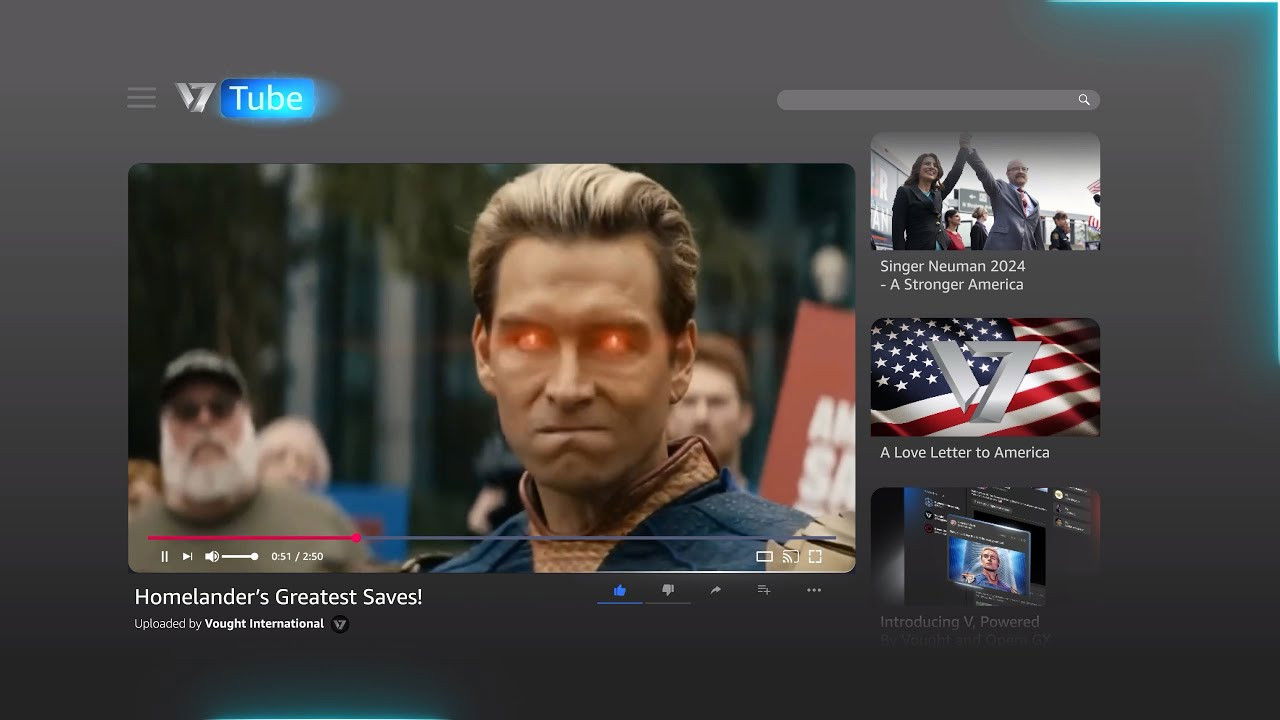This screenshot has height=720, width=1280.
Task: Share the video via arrow icon
Action: pos(716,591)
